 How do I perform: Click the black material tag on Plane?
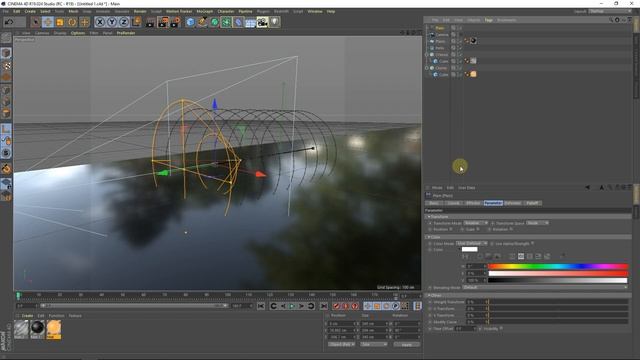[473, 41]
